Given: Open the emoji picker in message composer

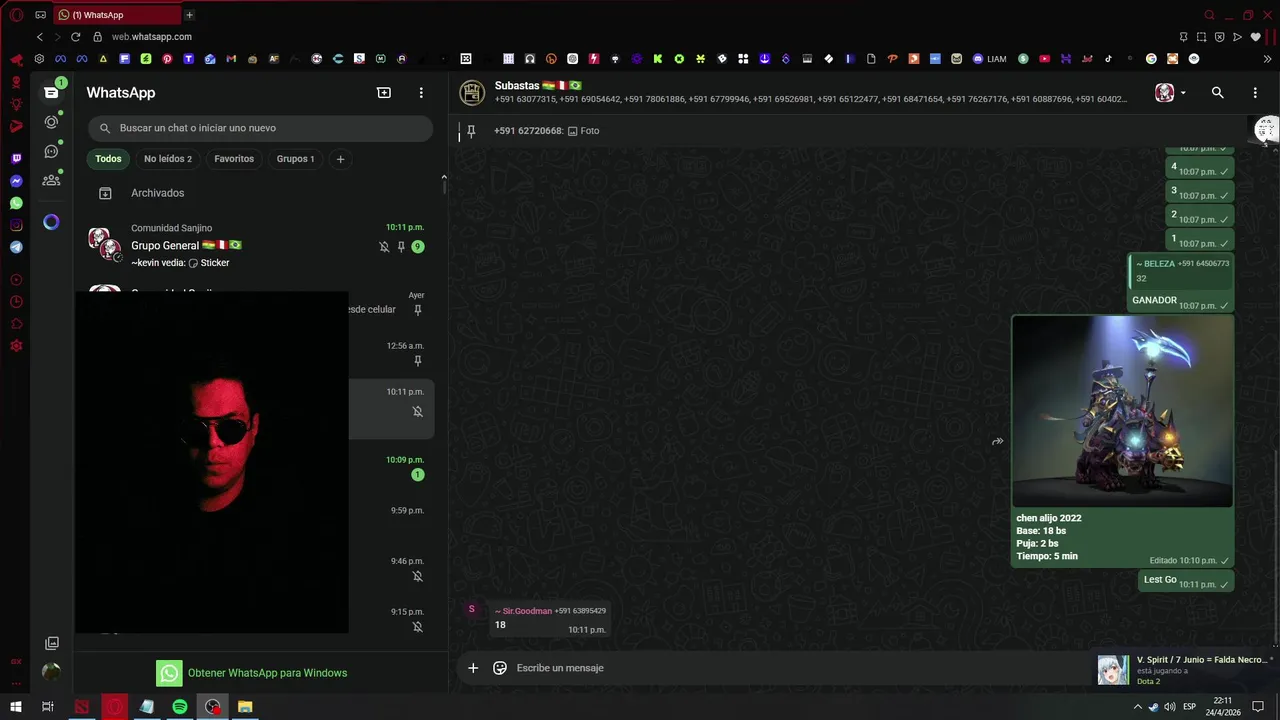Looking at the screenshot, I should (500, 668).
